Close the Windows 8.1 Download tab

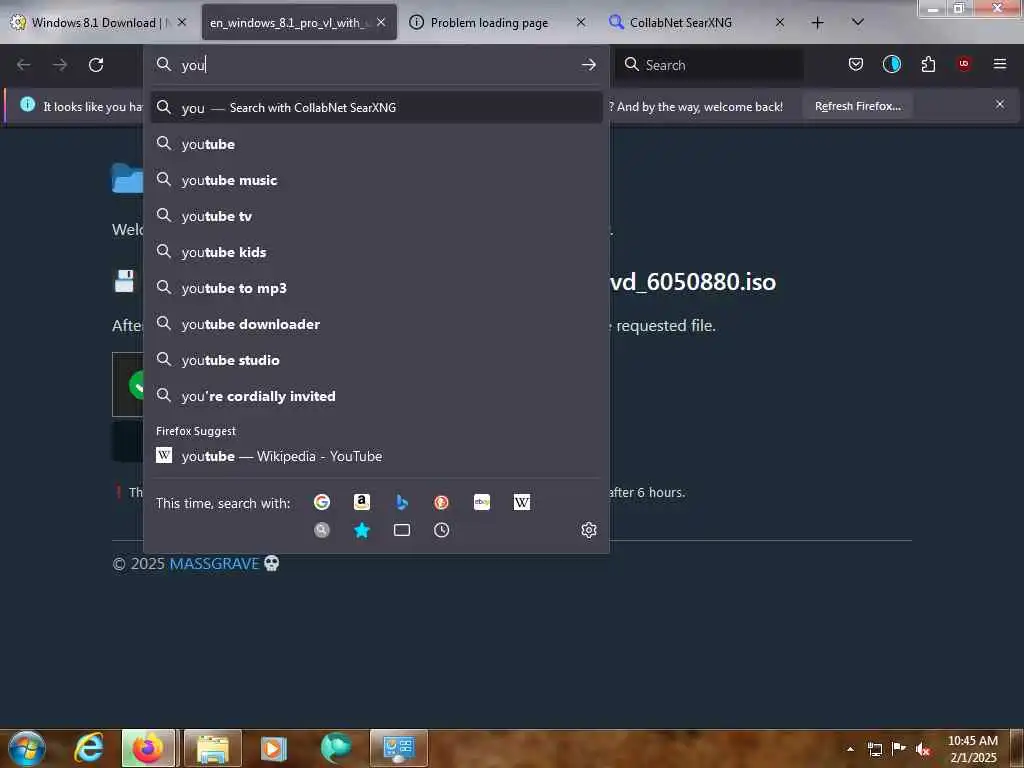[x=182, y=23]
